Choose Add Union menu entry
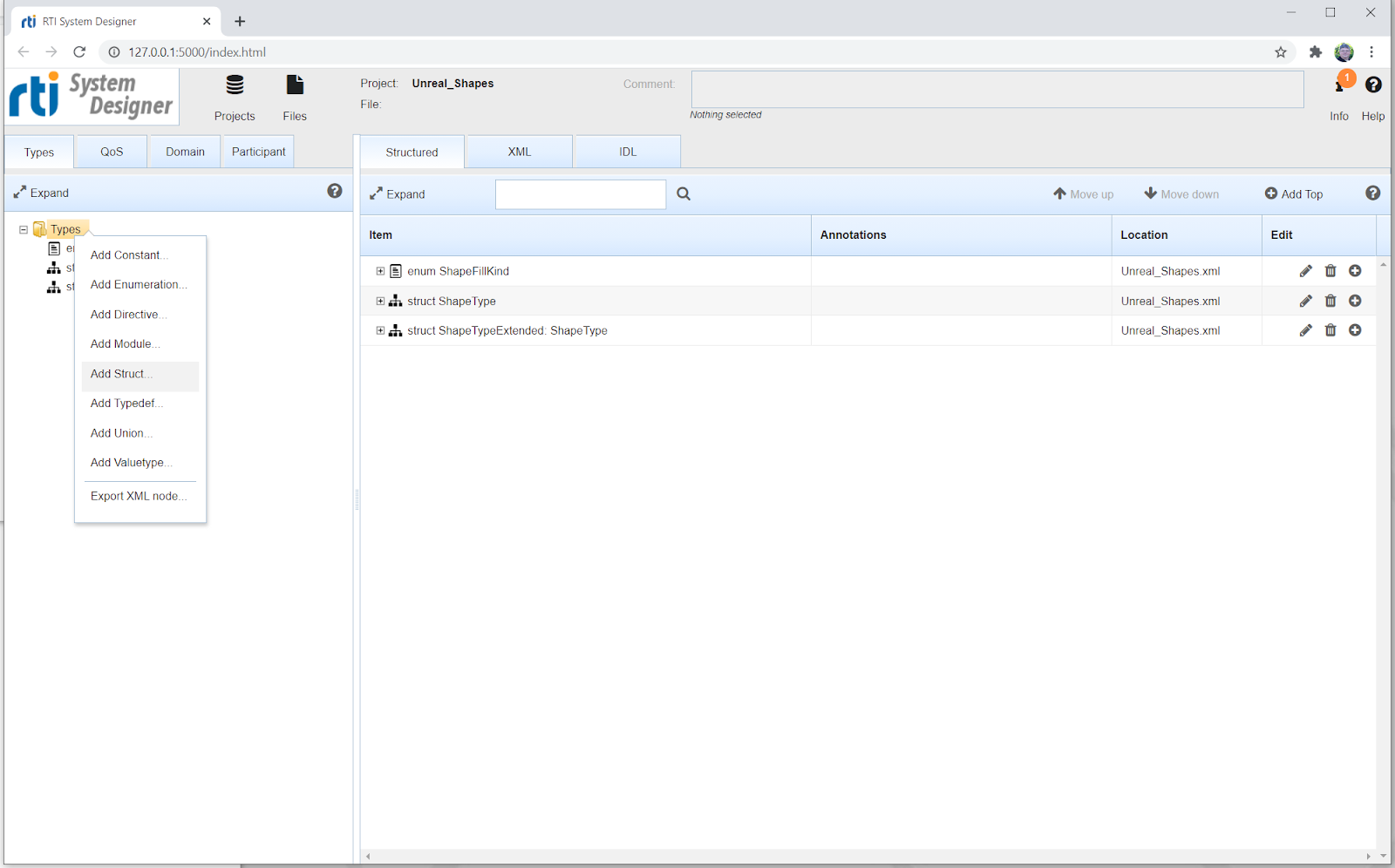 (x=140, y=433)
